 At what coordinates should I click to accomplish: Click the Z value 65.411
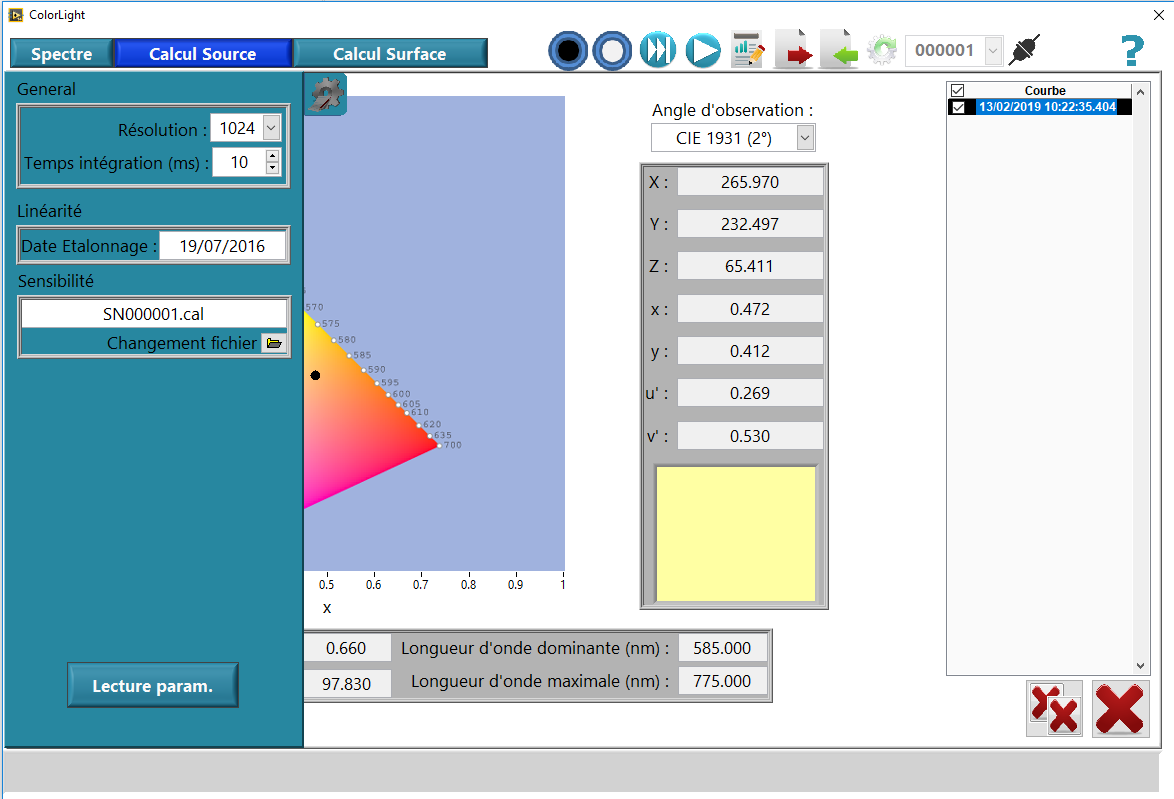749,266
